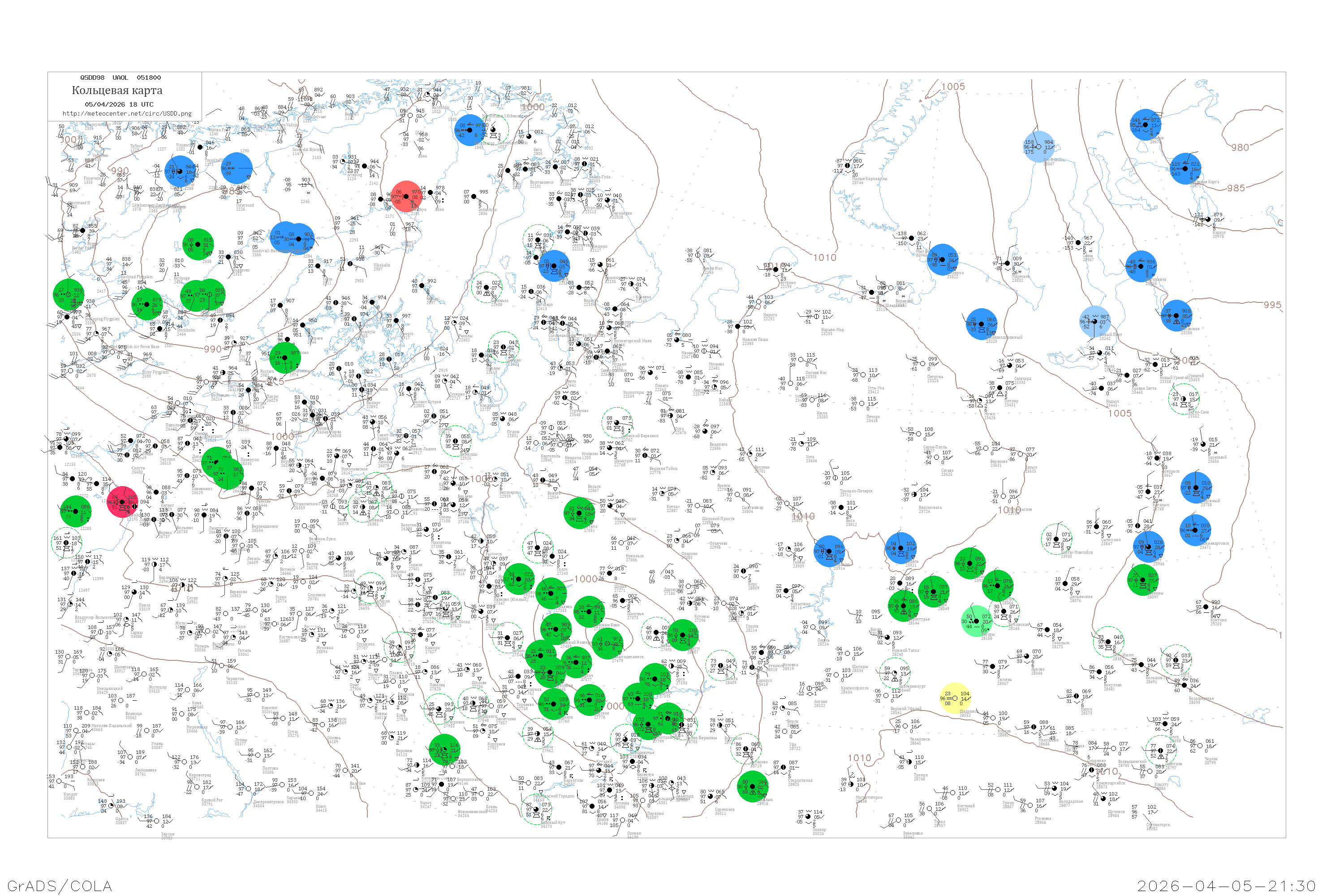Click the 2026-04-05-21:30 timestamp

point(1226,885)
